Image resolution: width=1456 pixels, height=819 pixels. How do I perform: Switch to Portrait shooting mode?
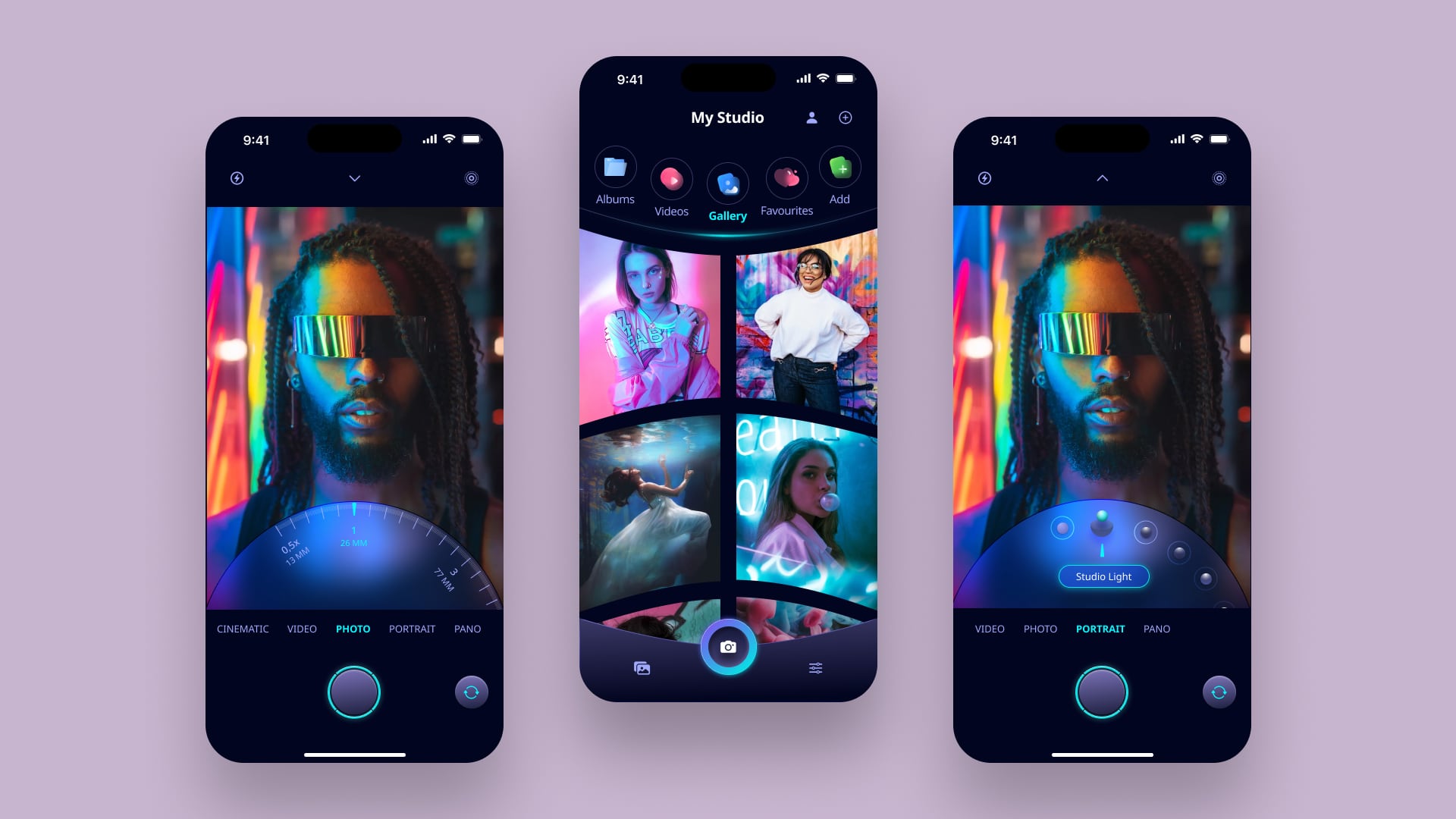pyautogui.click(x=412, y=628)
